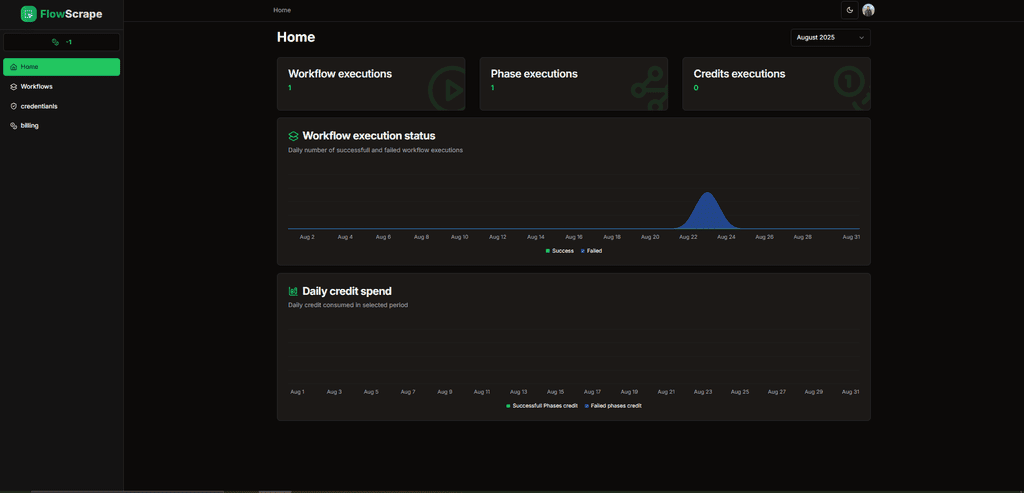Click the chart icon beside Daily credit spend
1024x493 pixels.
pos(293,291)
